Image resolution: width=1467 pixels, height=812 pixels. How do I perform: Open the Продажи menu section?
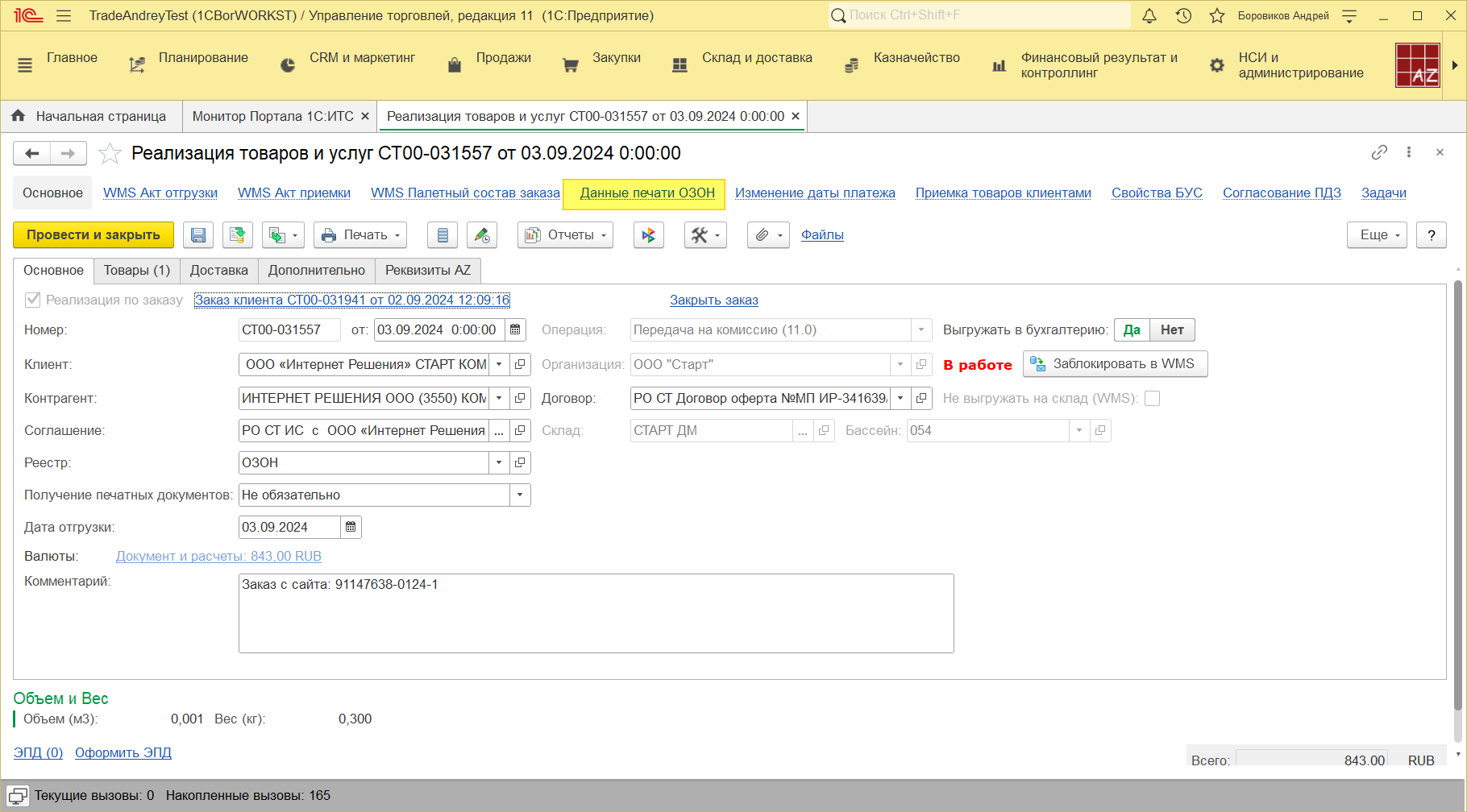pos(503,58)
